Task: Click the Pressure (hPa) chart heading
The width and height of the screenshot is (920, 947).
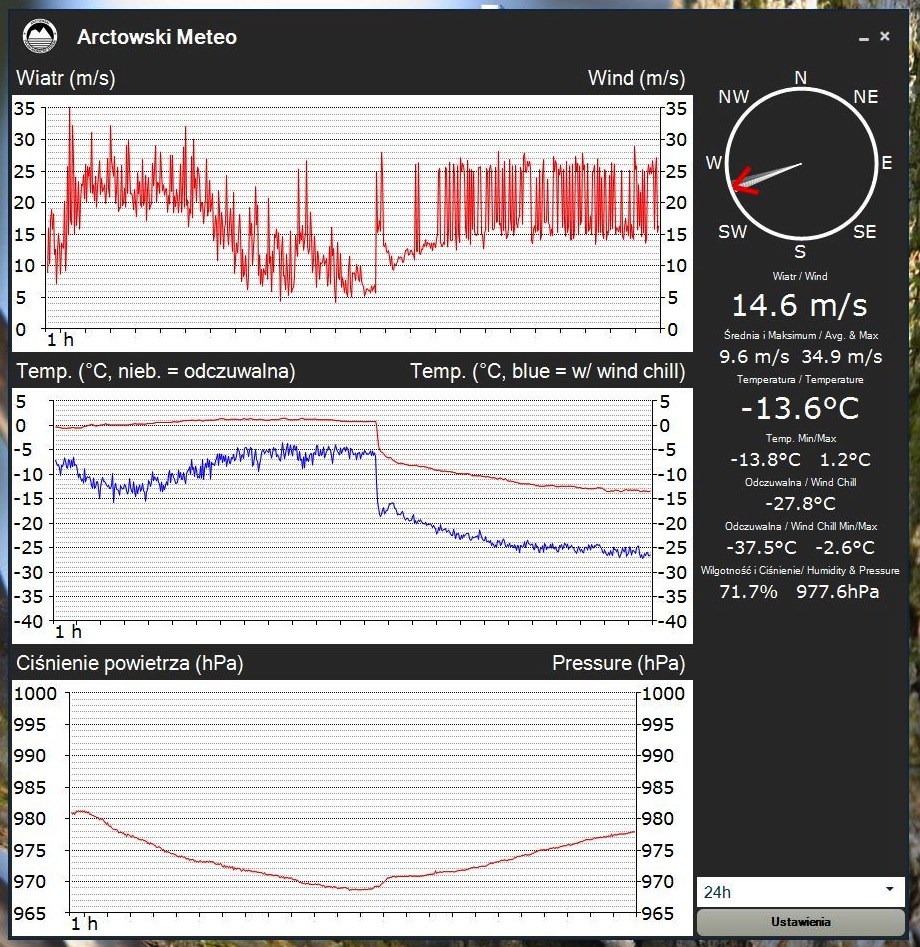Action: point(618,663)
